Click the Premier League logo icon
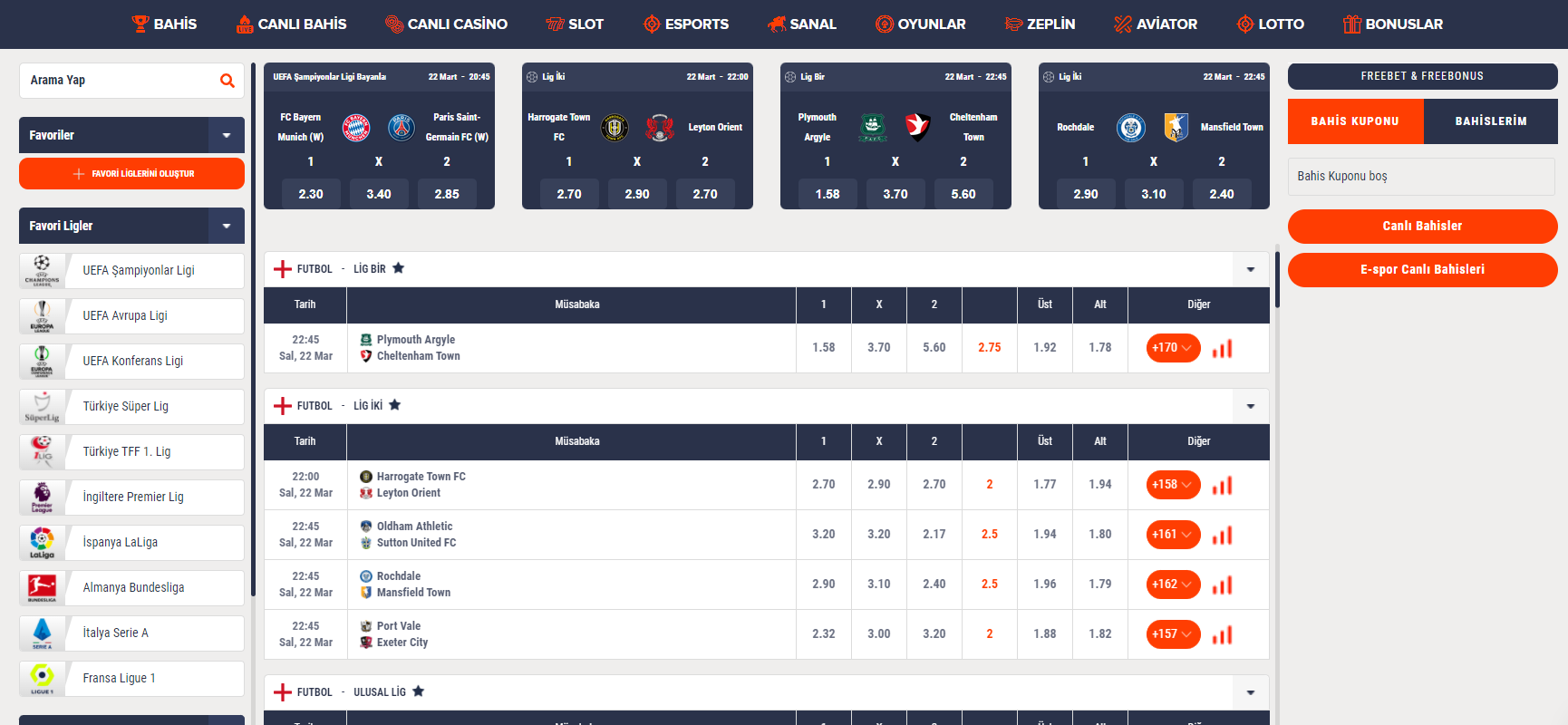The height and width of the screenshot is (725, 1568). (x=42, y=497)
